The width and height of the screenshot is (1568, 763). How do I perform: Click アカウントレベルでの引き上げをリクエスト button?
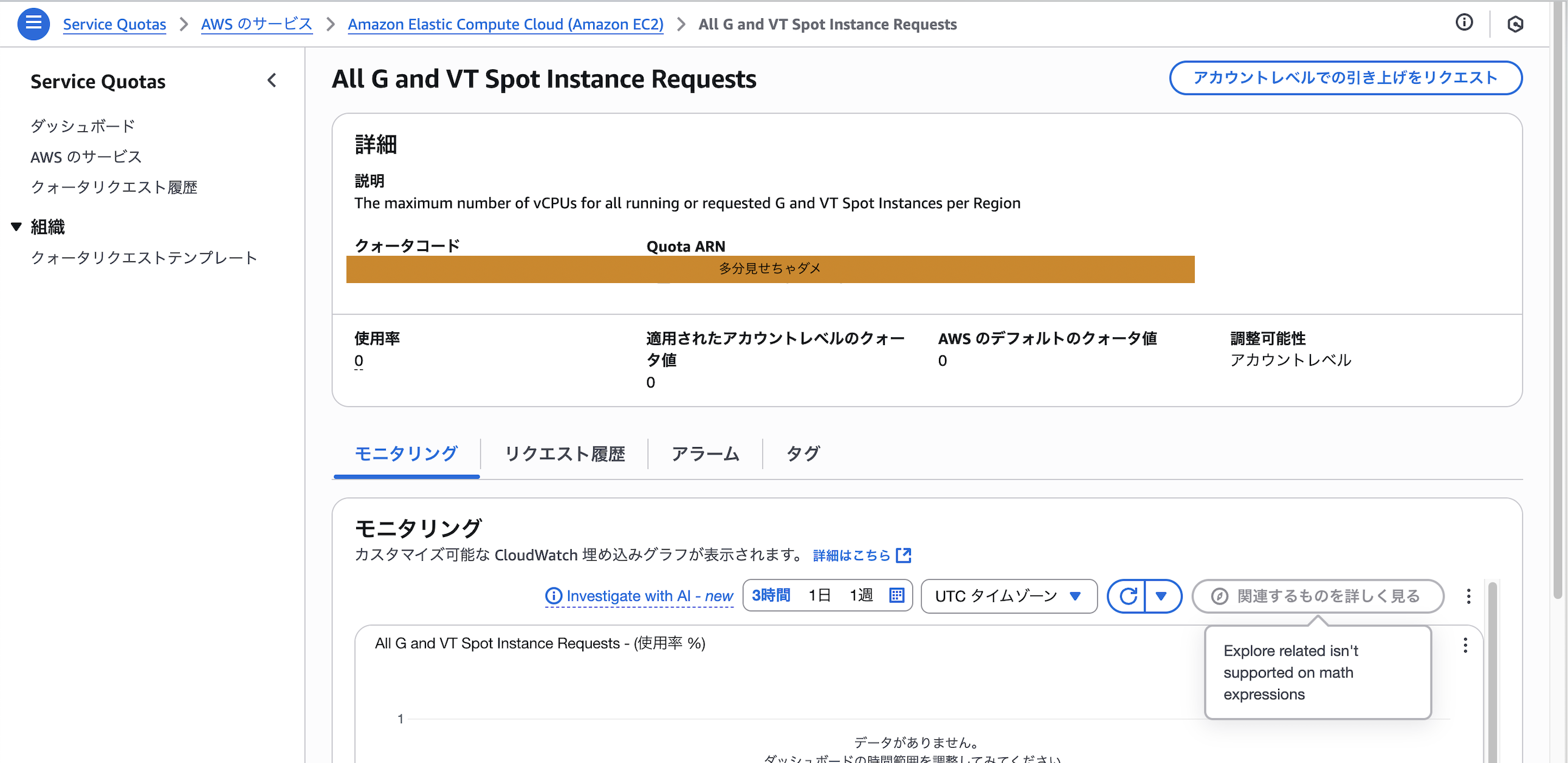(x=1345, y=78)
